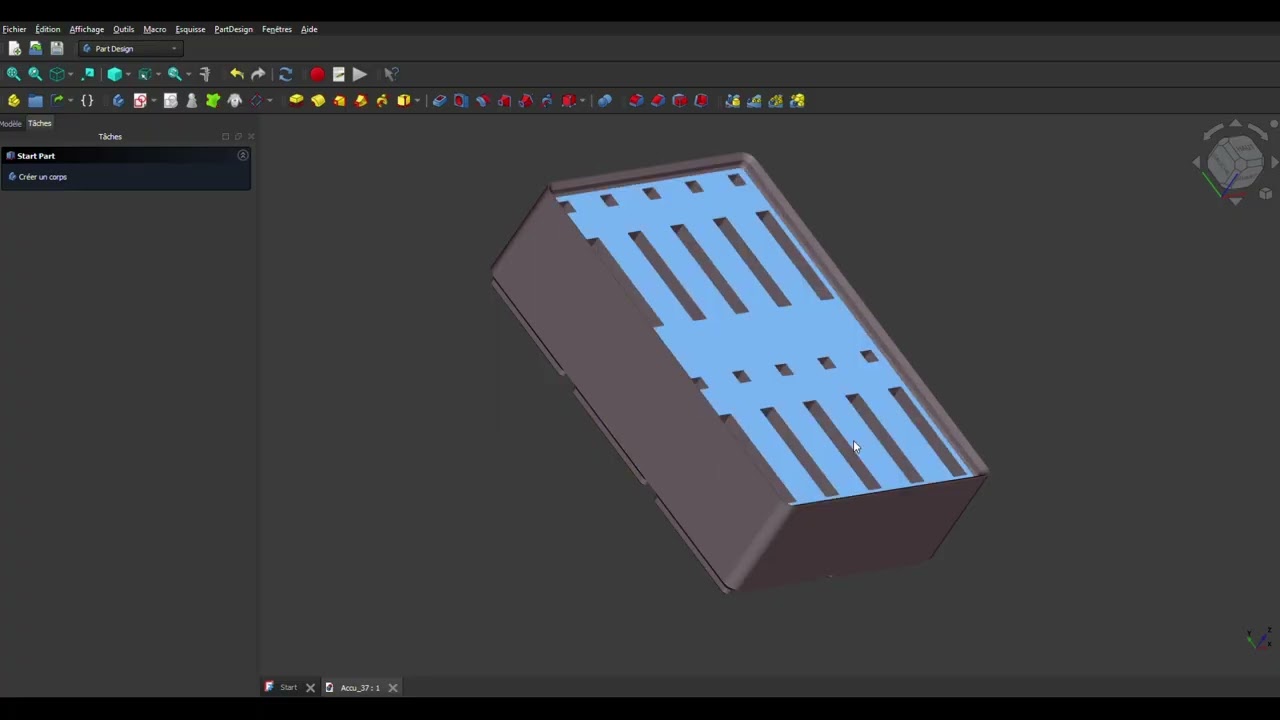
Task: Click the chess pawn Datum Point icon
Action: tap(192, 101)
